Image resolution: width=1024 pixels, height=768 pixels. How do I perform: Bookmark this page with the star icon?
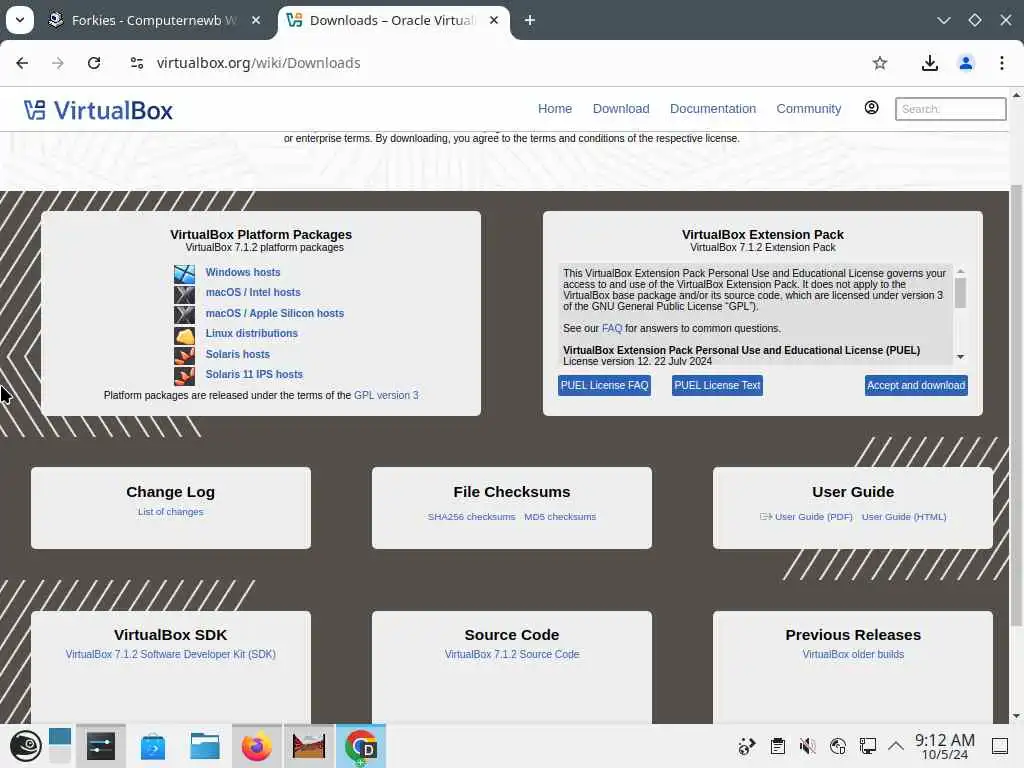click(x=880, y=63)
